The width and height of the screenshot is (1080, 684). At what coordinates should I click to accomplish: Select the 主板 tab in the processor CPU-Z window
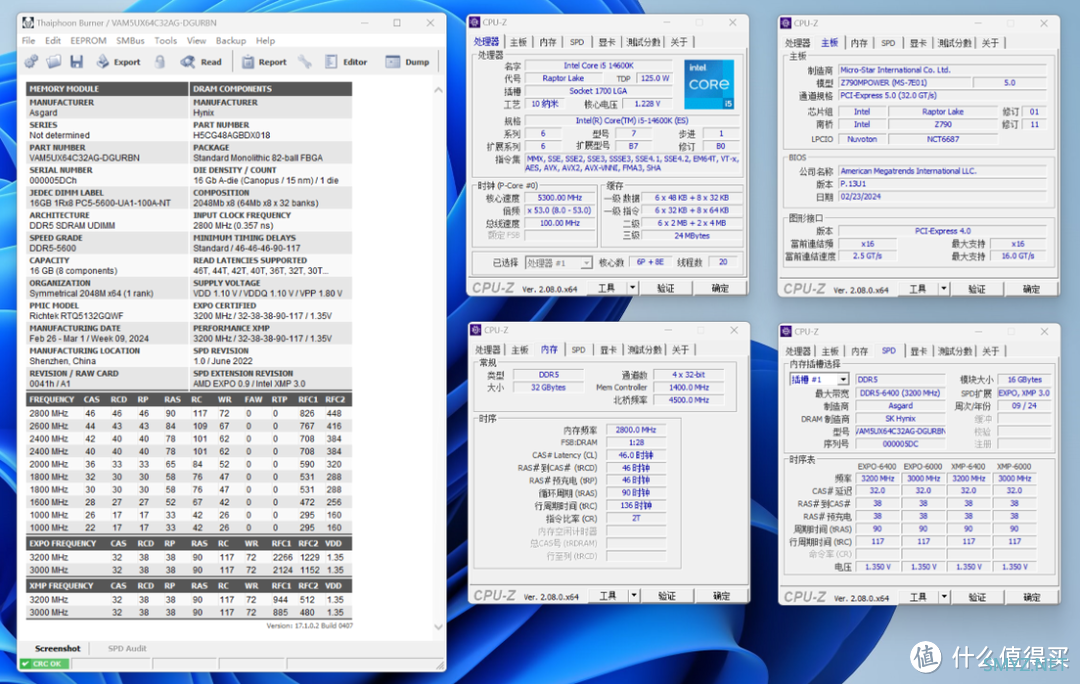(x=518, y=42)
